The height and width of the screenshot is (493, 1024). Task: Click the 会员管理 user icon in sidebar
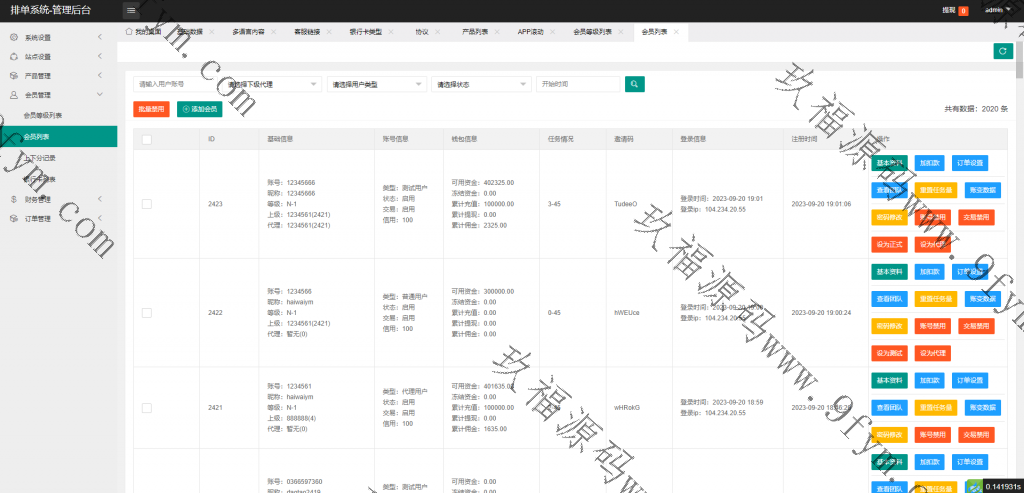point(13,95)
